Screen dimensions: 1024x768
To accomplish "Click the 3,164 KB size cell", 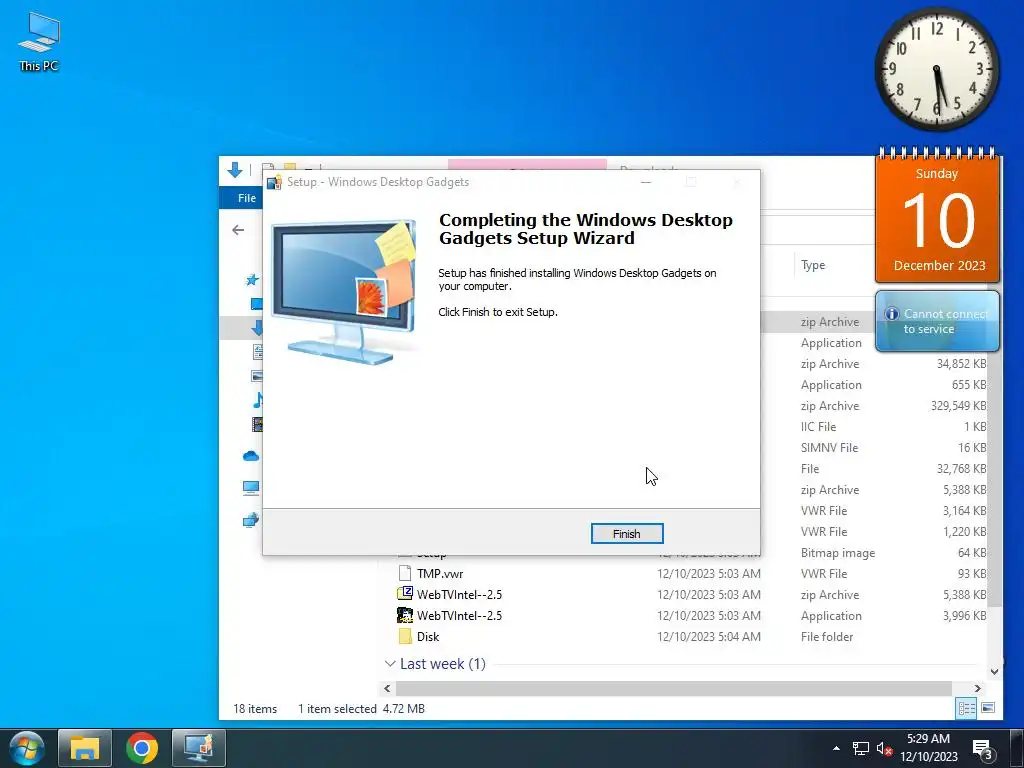I will [x=965, y=511].
